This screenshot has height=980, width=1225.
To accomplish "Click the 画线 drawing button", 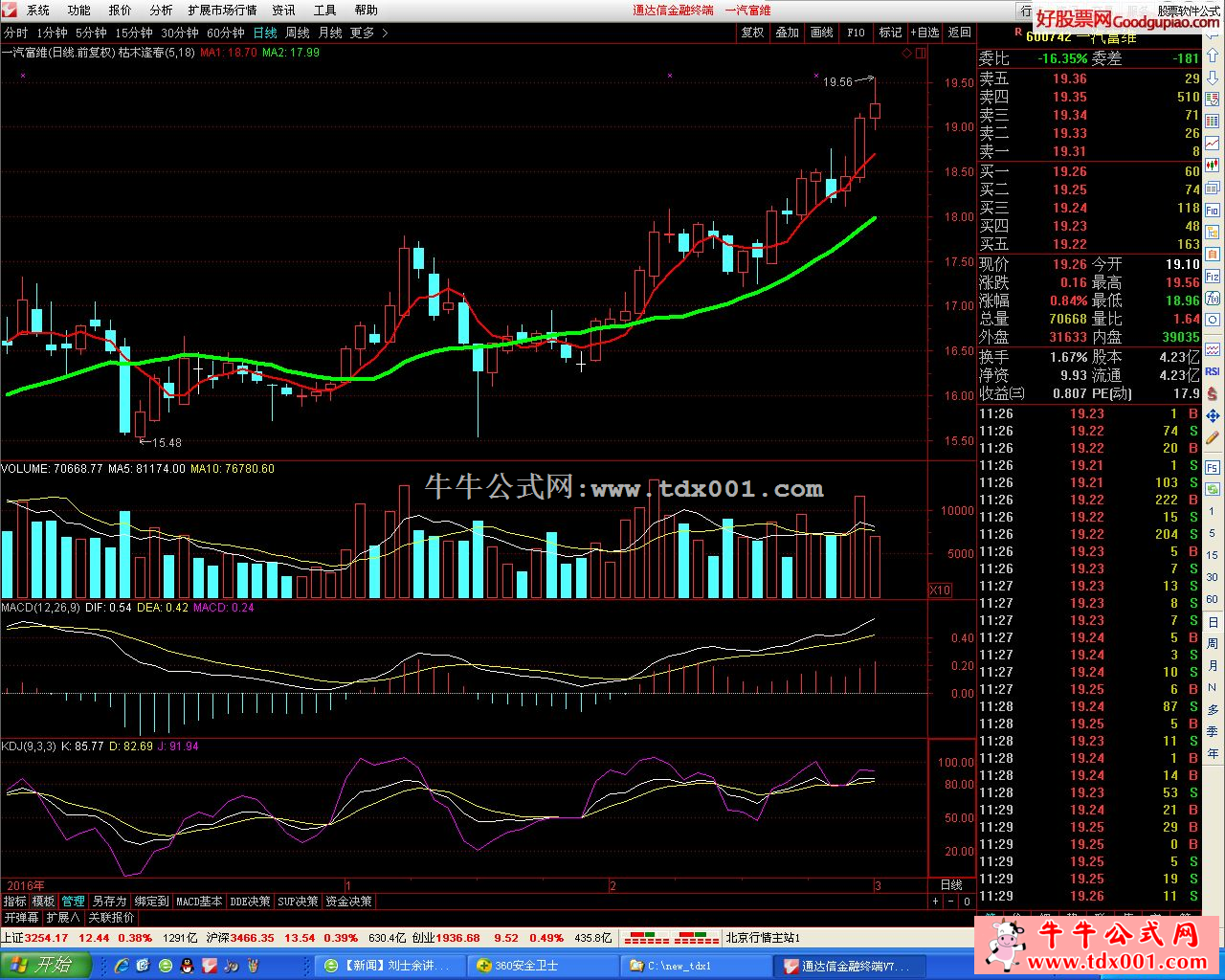I will 821,33.
